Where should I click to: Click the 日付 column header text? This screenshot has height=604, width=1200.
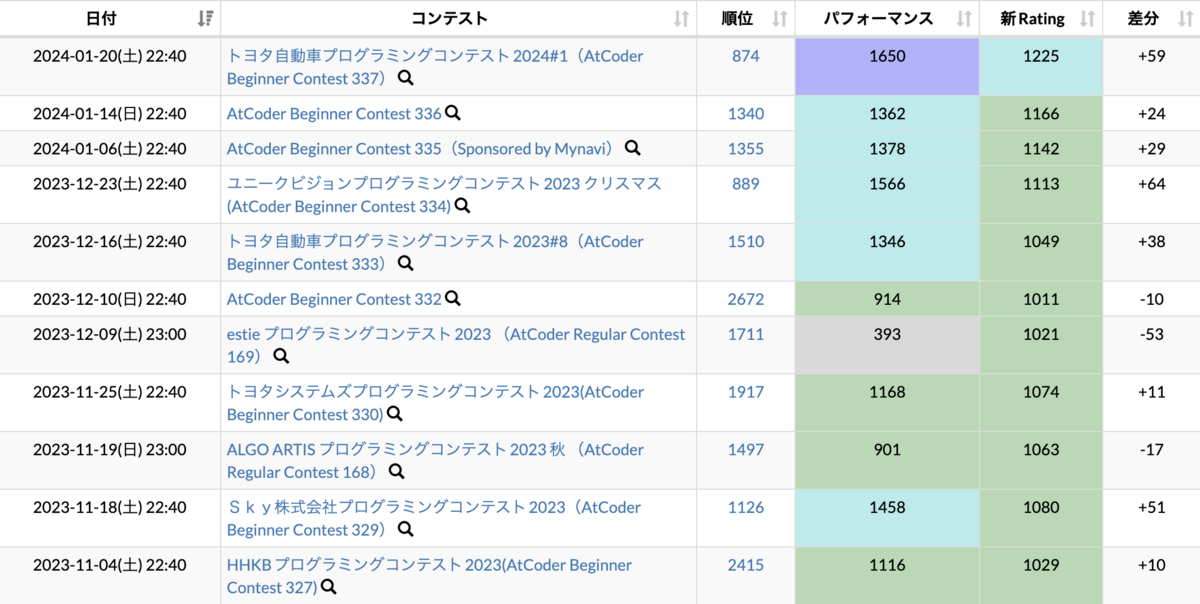click(x=100, y=18)
